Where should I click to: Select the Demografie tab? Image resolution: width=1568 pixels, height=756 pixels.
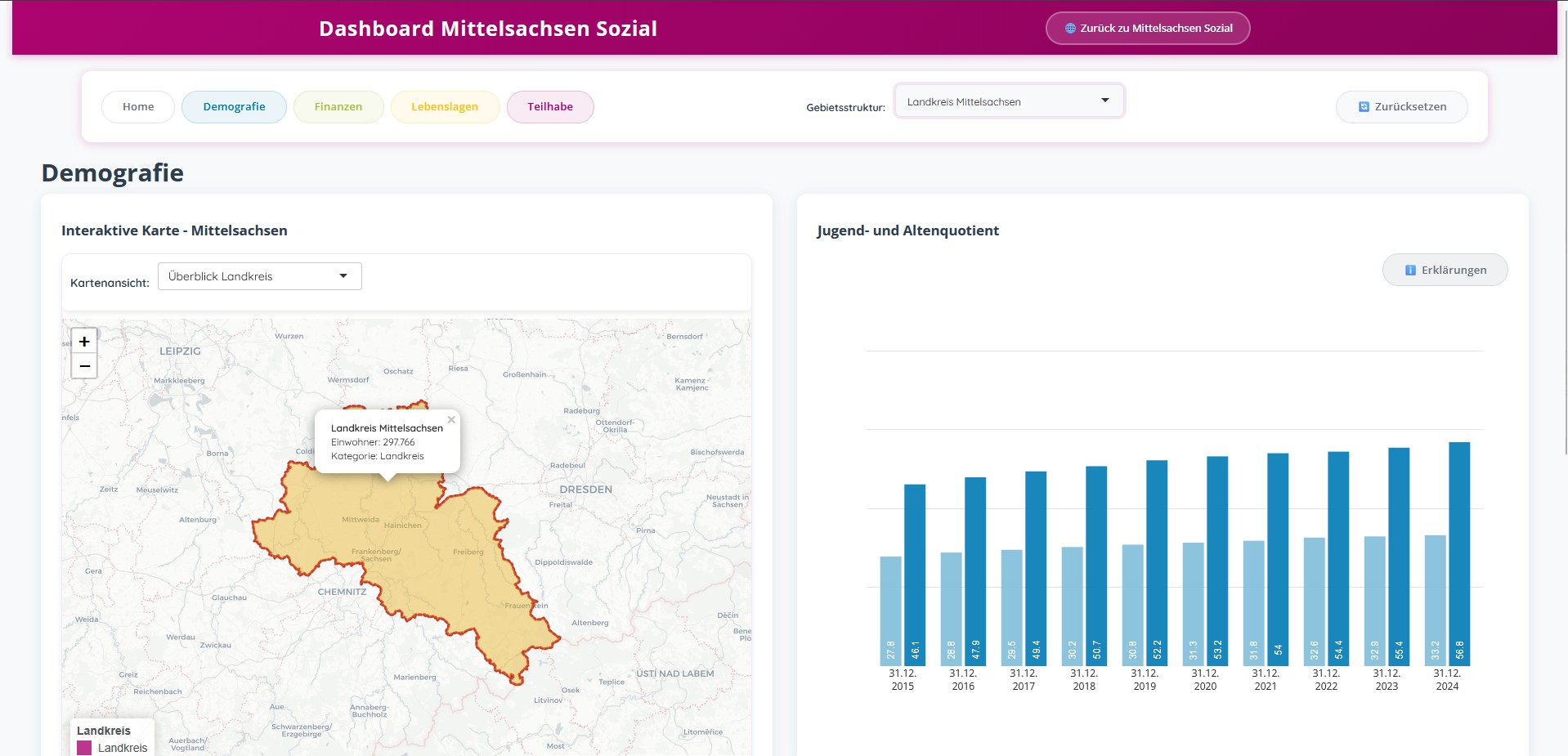(x=234, y=107)
